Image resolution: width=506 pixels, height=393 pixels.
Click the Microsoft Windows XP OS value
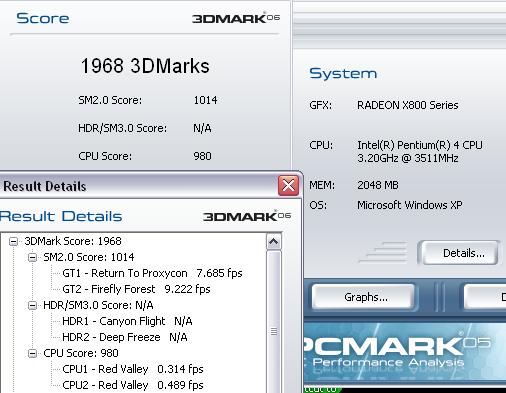click(x=410, y=205)
